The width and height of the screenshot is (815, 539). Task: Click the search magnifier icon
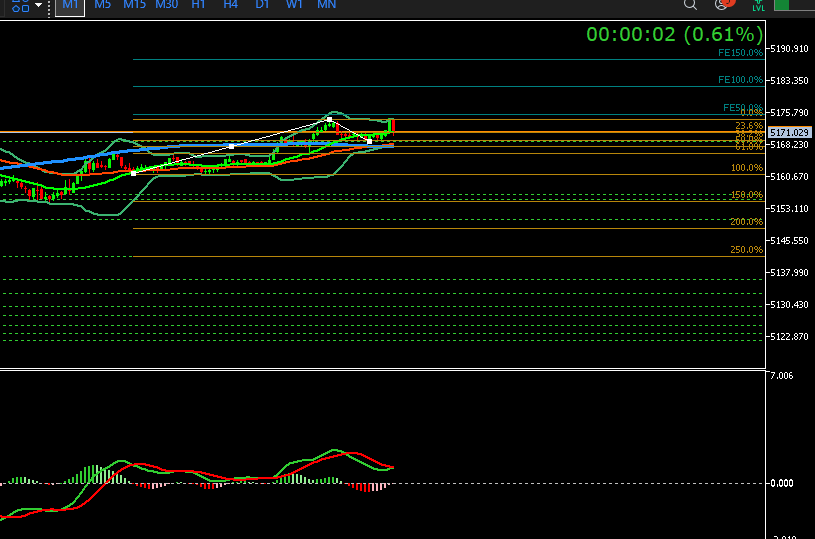point(690,5)
